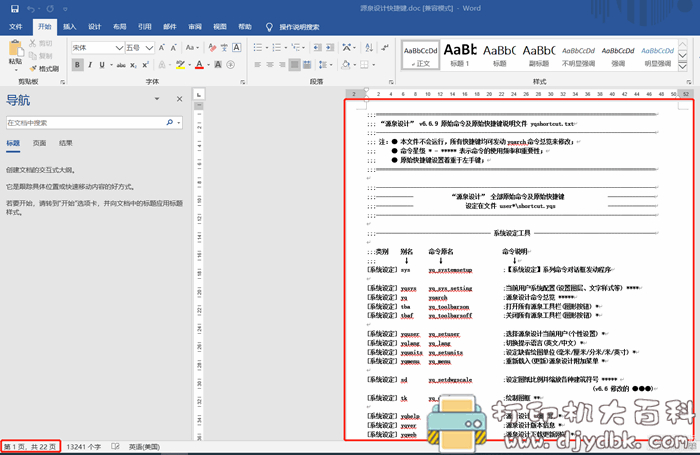Click the align left icon
Image resolution: width=700 pixels, height=455 pixels.
point(258,65)
